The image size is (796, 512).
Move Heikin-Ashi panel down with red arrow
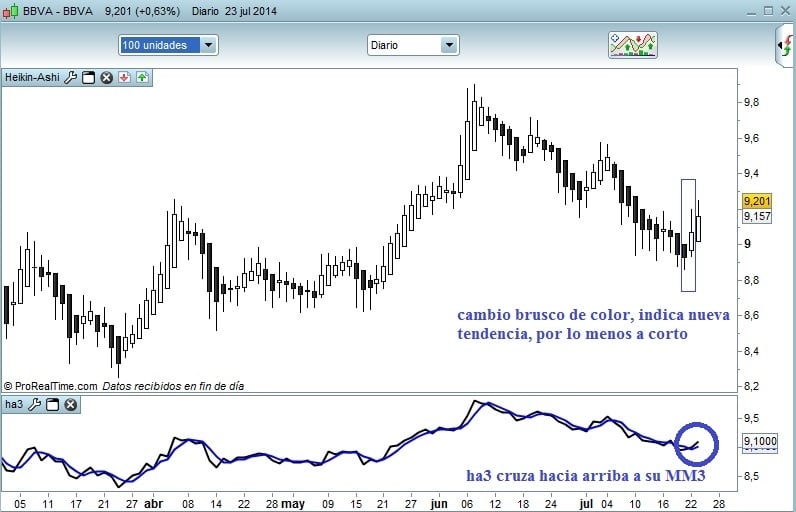124,78
